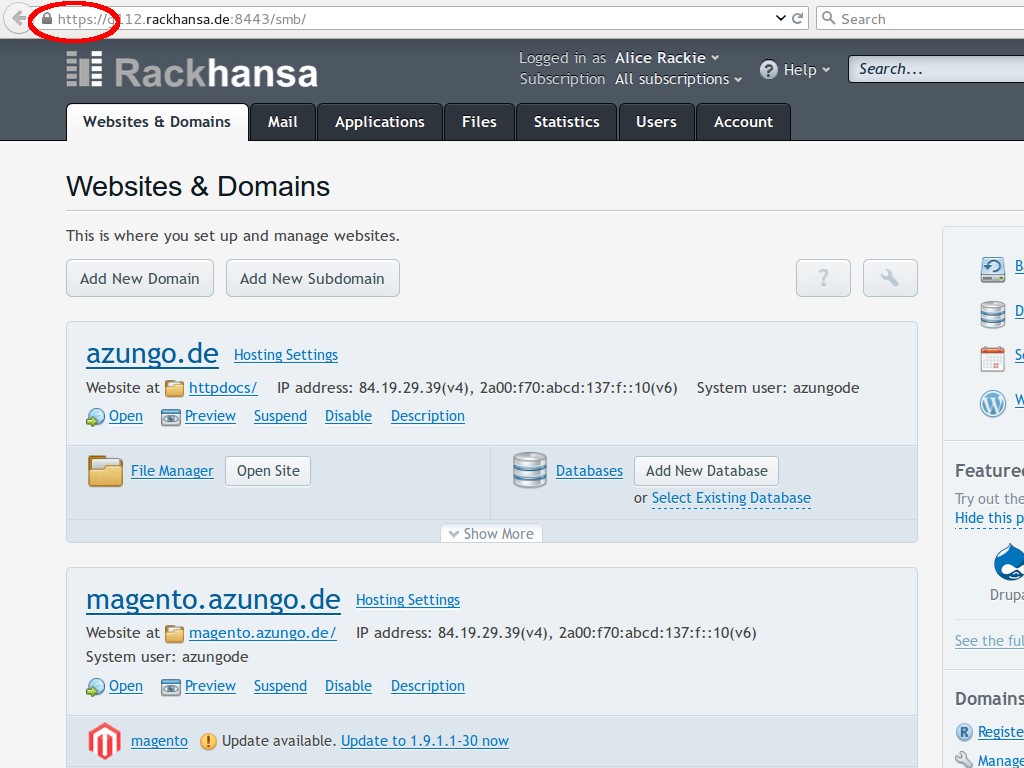Screen dimensions: 1024x768
Task: Expand the Help dropdown menu
Action: click(807, 70)
